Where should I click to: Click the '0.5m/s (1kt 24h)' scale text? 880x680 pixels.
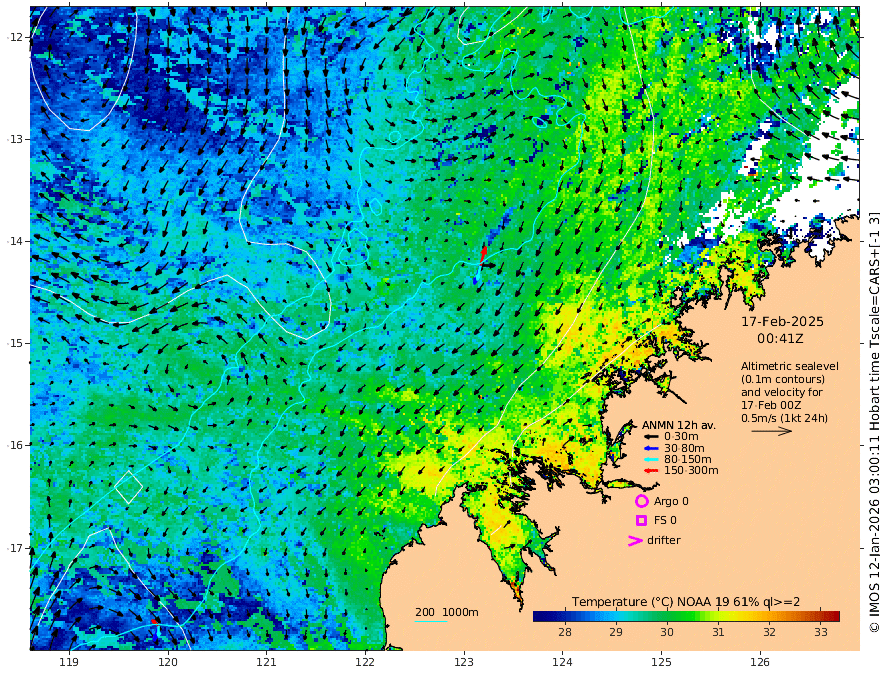(x=784, y=418)
